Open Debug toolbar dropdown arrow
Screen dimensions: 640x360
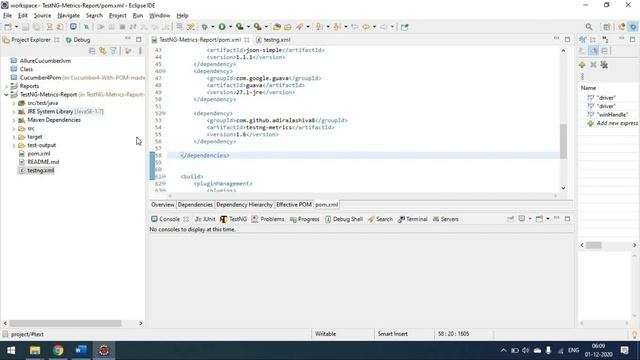pos(213,27)
